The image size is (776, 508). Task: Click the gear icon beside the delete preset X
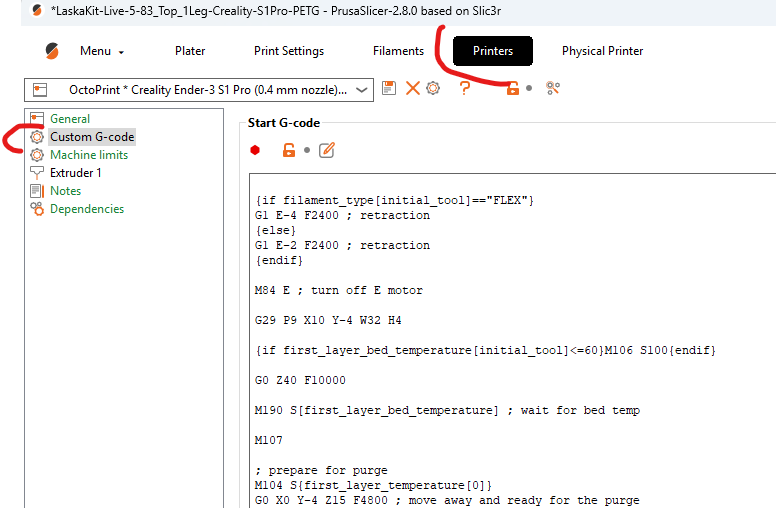pyautogui.click(x=433, y=89)
